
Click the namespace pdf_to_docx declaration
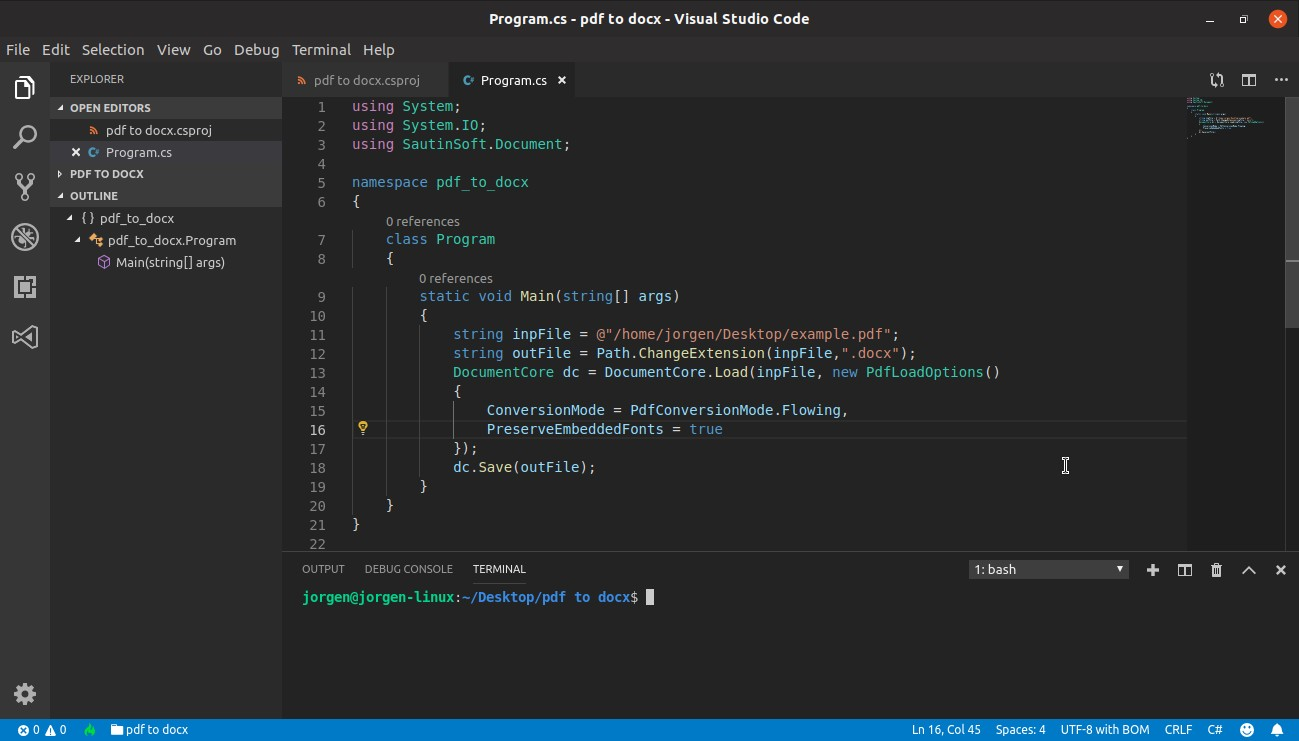click(440, 182)
